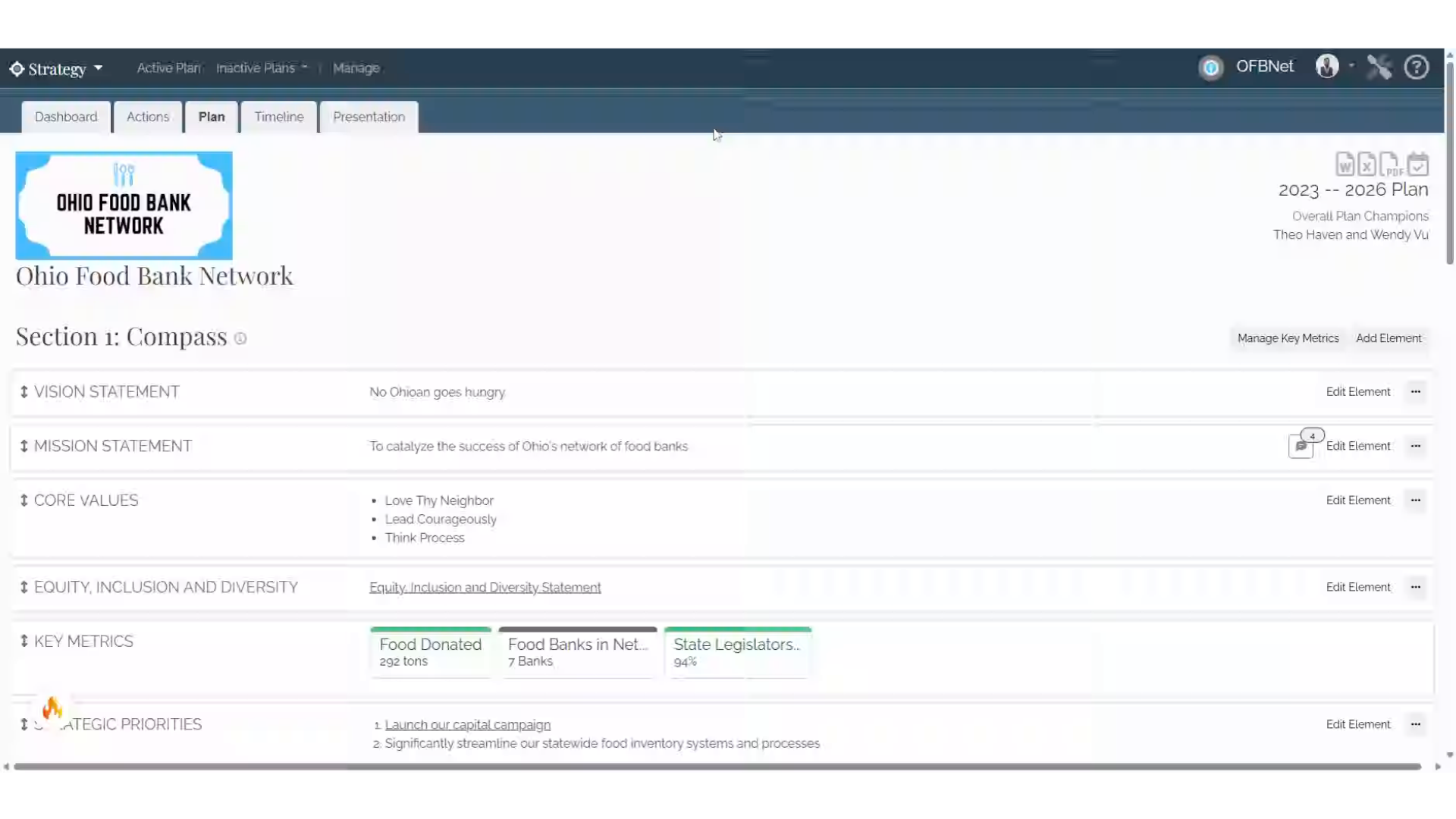Grab the Mission Statement reorder arrow handle
This screenshot has width=1456, height=819.
click(x=24, y=446)
